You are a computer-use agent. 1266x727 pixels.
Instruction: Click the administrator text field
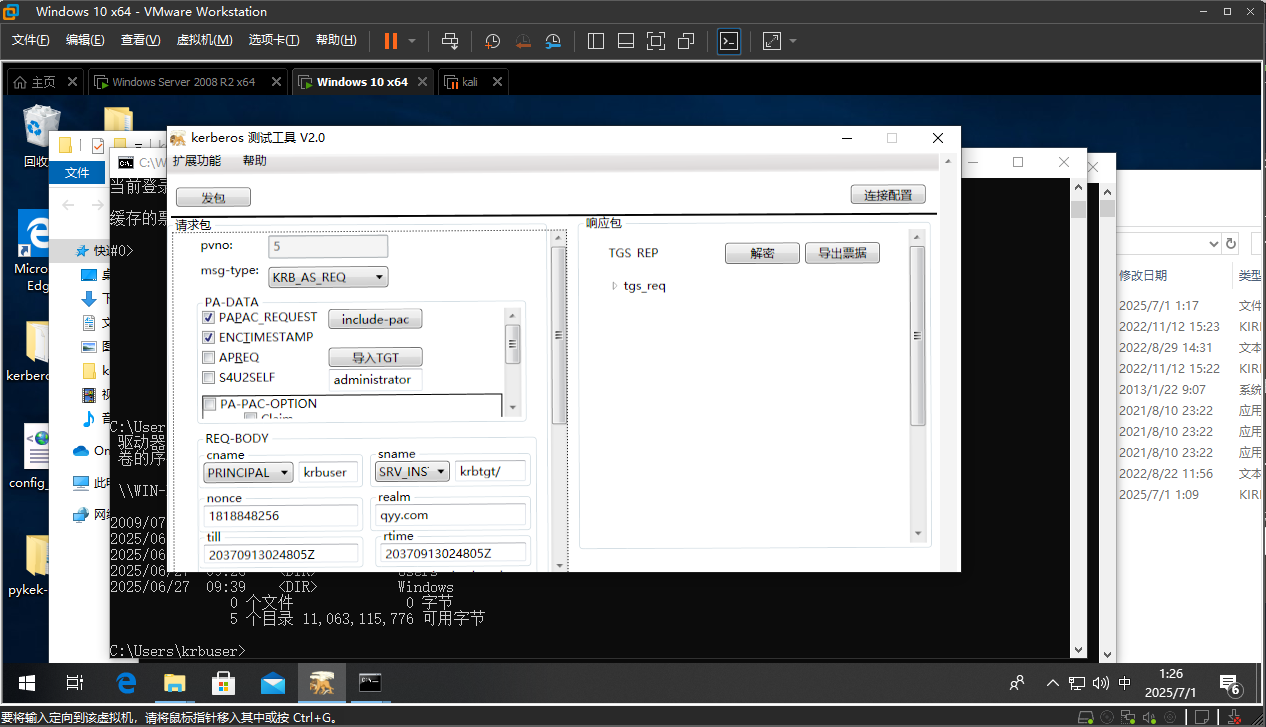(376, 380)
